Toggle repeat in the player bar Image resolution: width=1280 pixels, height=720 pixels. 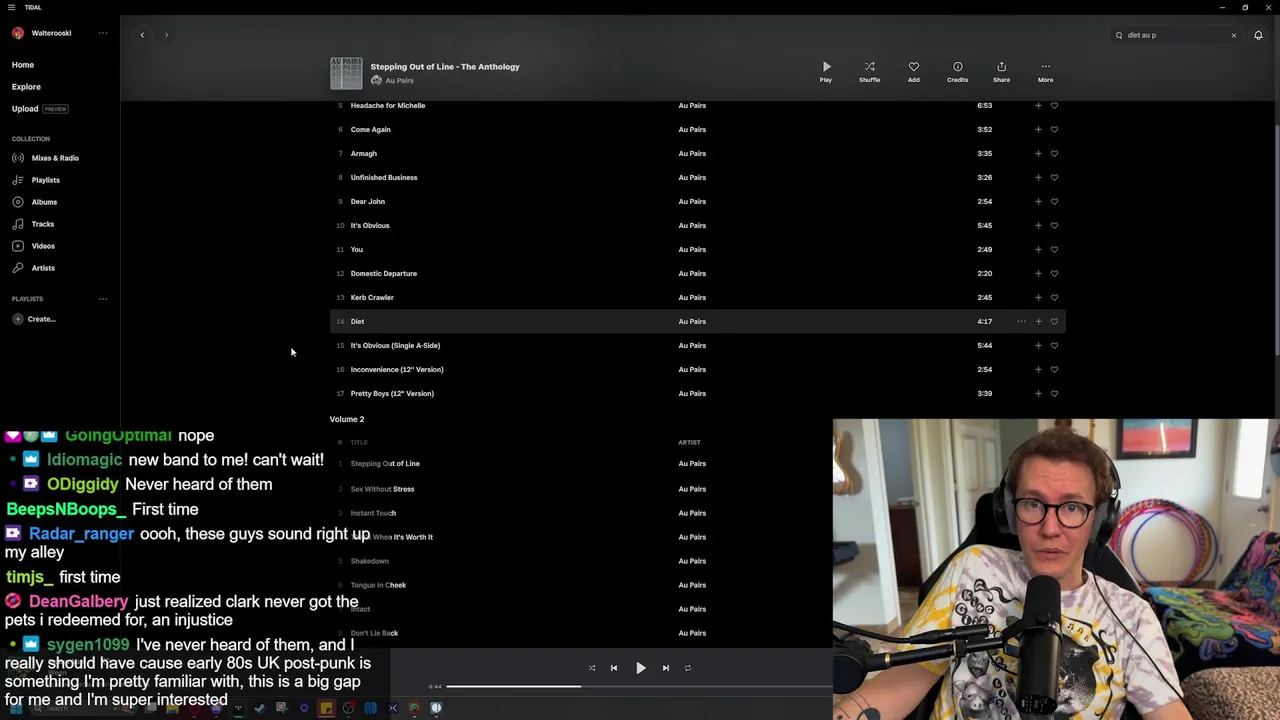[x=688, y=668]
